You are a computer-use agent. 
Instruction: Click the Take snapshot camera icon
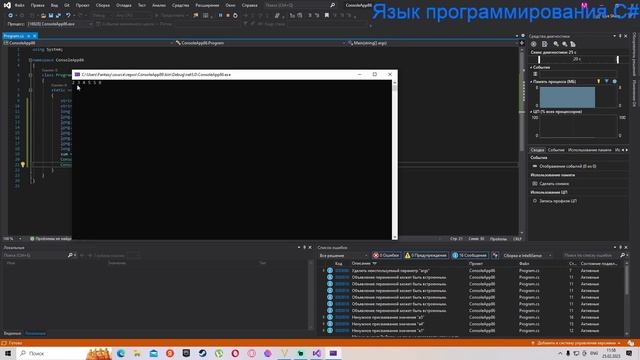pyautogui.click(x=535, y=184)
